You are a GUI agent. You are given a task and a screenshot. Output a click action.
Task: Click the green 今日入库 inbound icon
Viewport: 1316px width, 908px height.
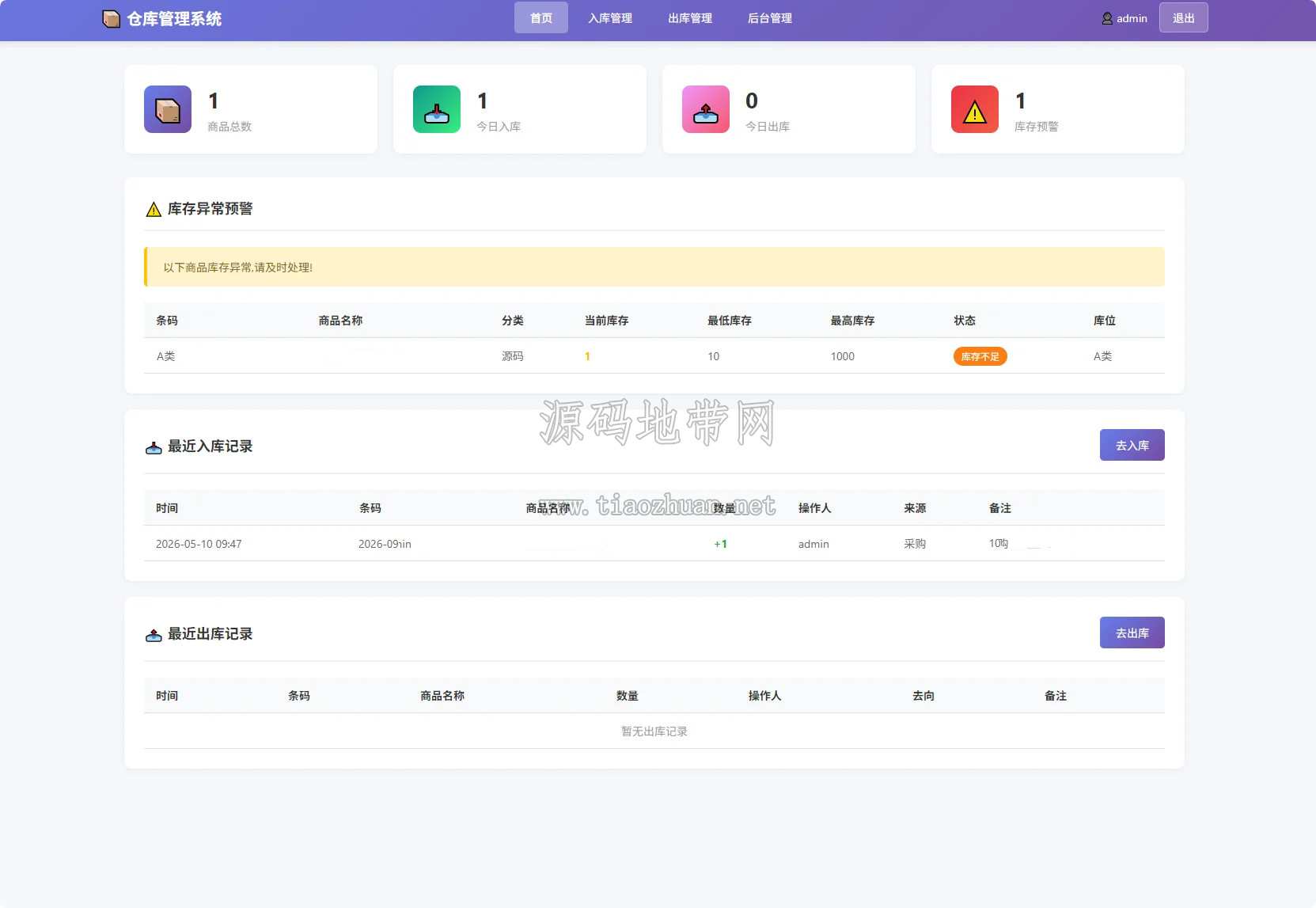click(x=437, y=109)
